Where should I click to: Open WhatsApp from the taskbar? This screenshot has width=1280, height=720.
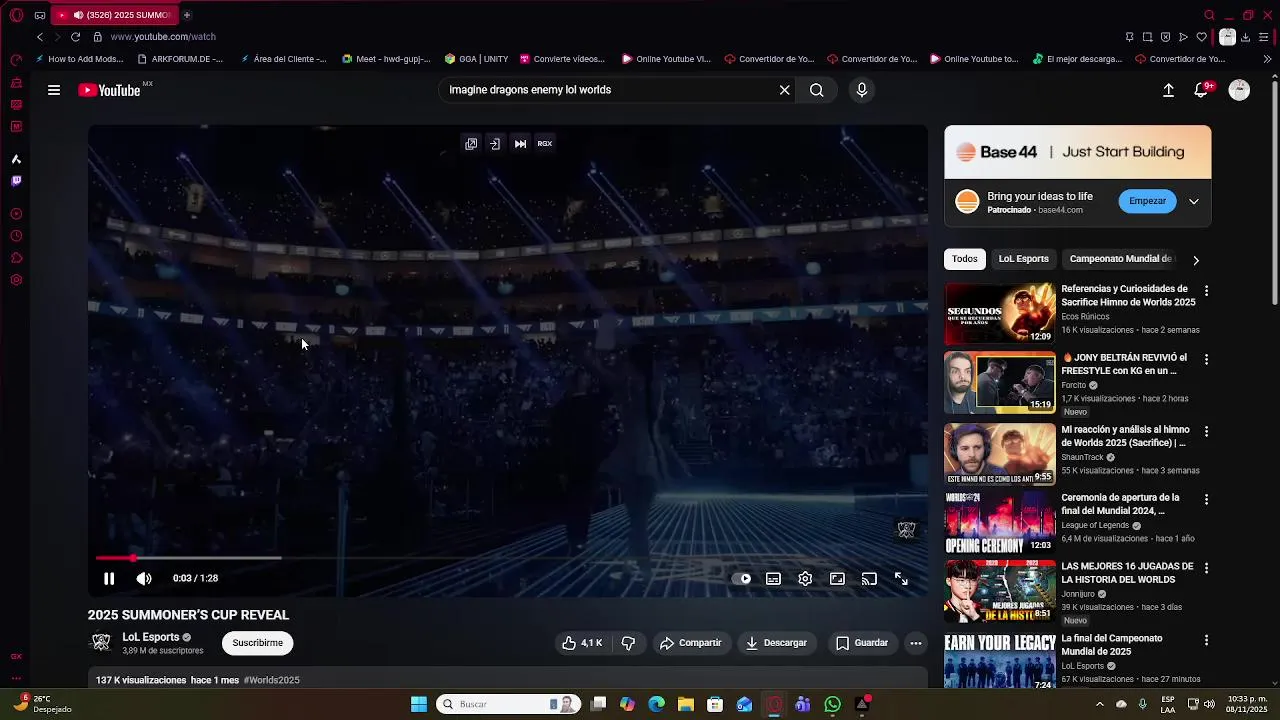coord(832,704)
